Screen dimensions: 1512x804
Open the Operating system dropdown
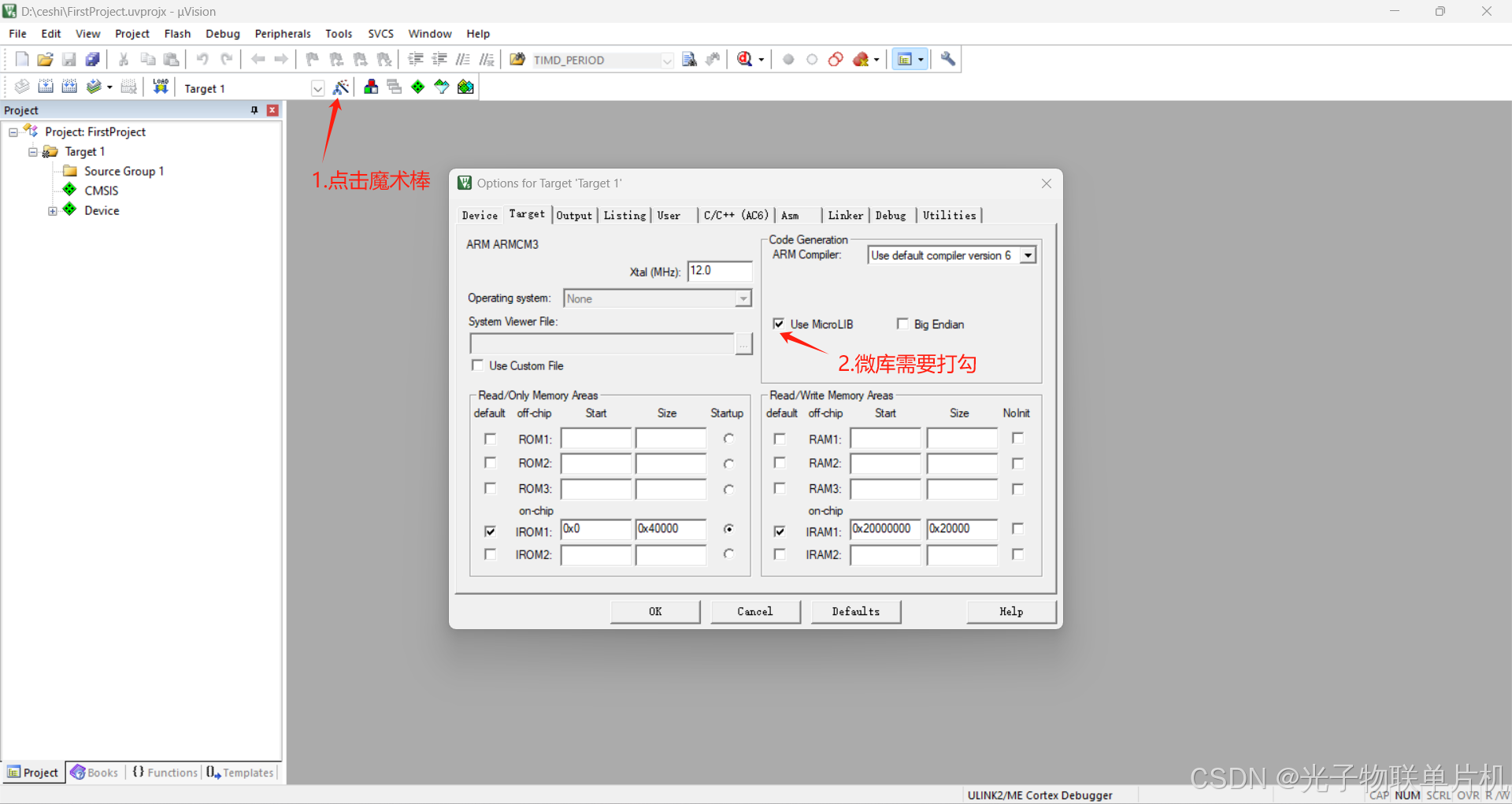coord(743,298)
